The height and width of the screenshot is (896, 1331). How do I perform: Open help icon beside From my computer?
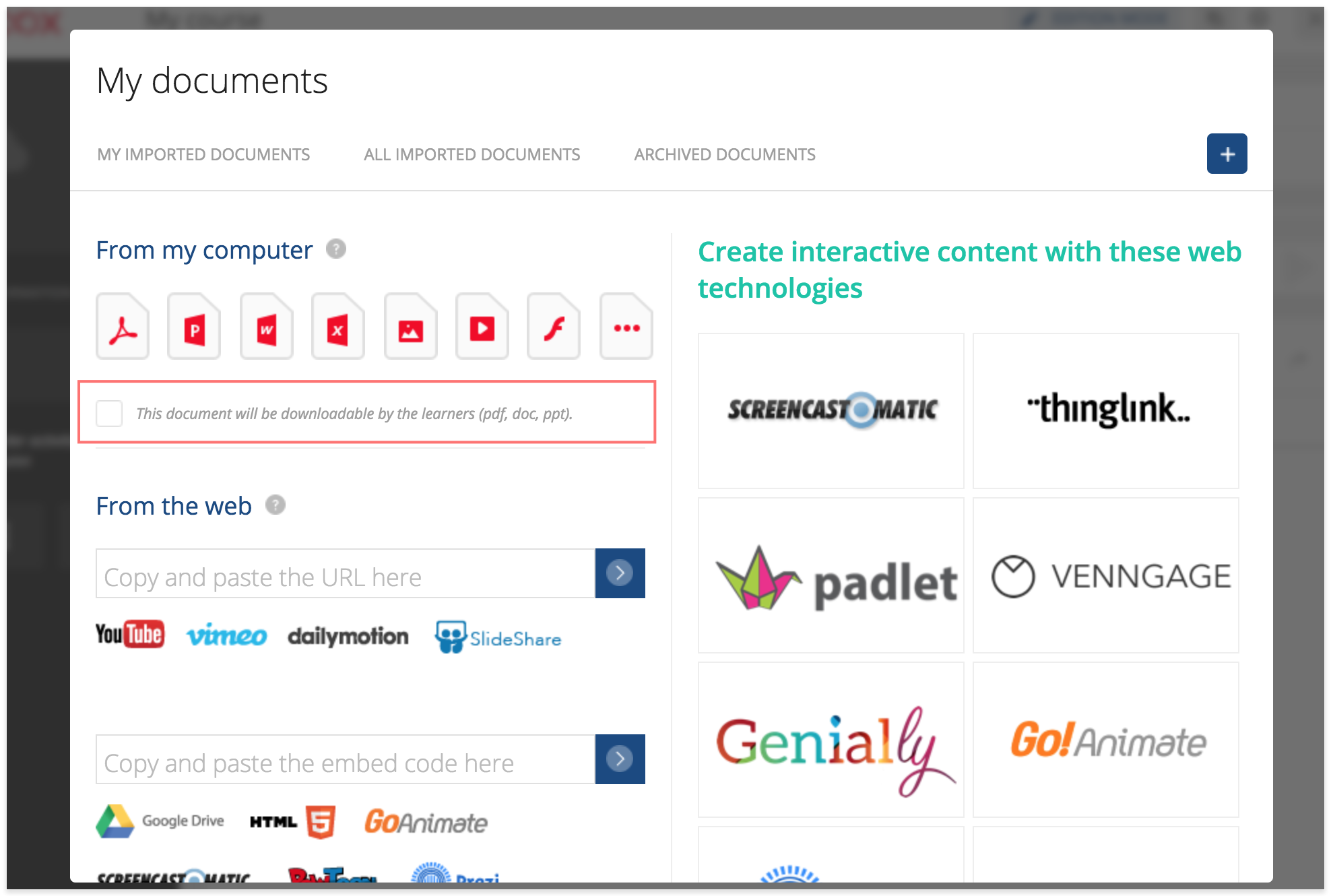coord(336,249)
